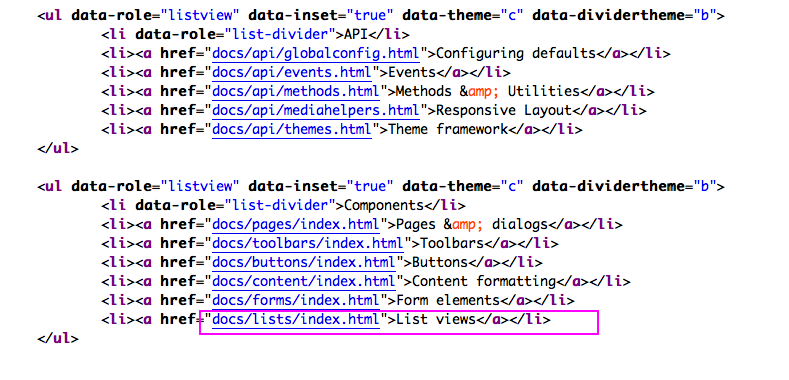The height and width of the screenshot is (380, 789).
Task: Click the 'Responsive Layout' anchor text
Action: click(504, 111)
